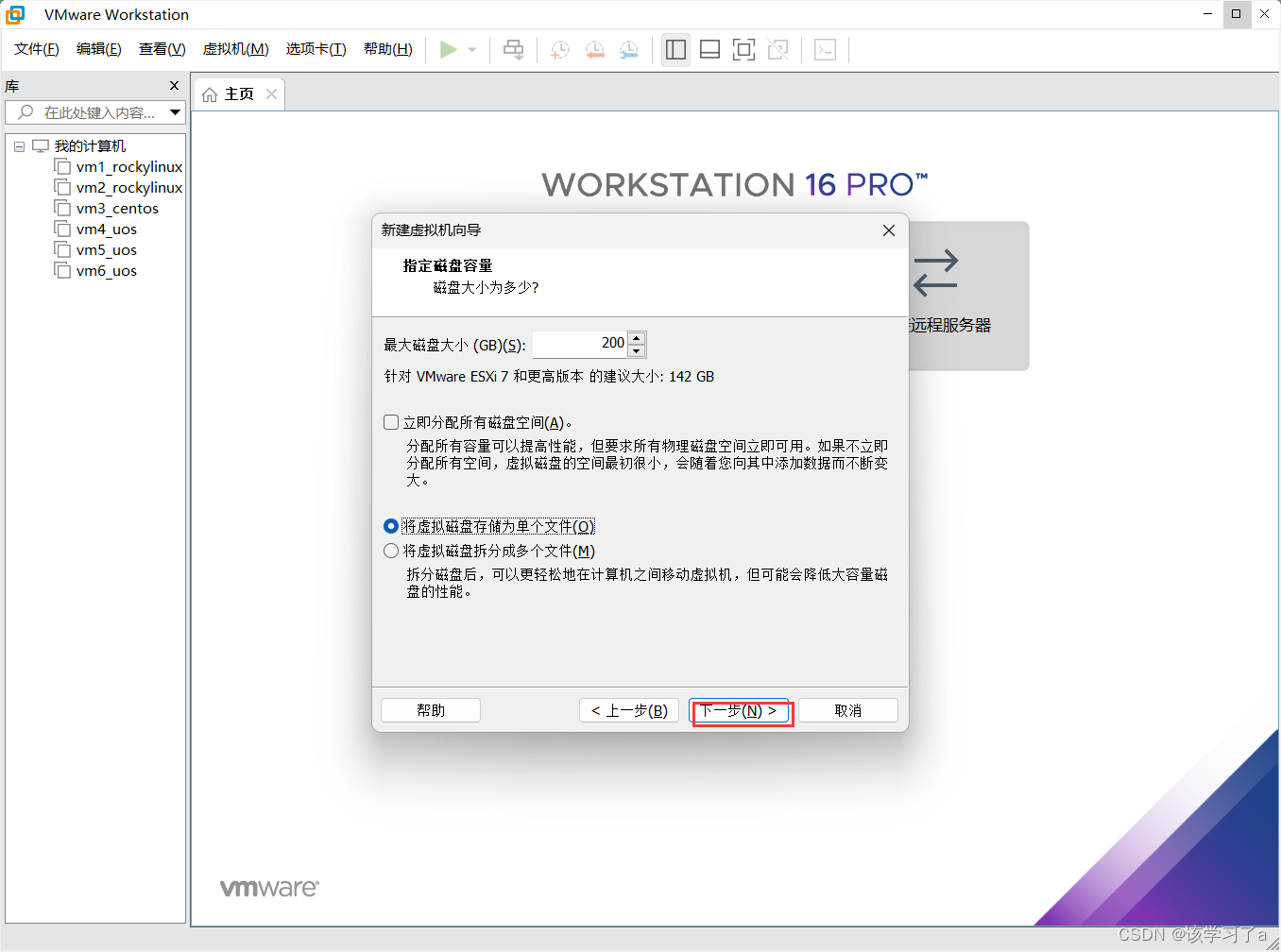Image resolution: width=1281 pixels, height=952 pixels.
Task: Minimize the VMware Workstation window
Action: [x=1207, y=14]
